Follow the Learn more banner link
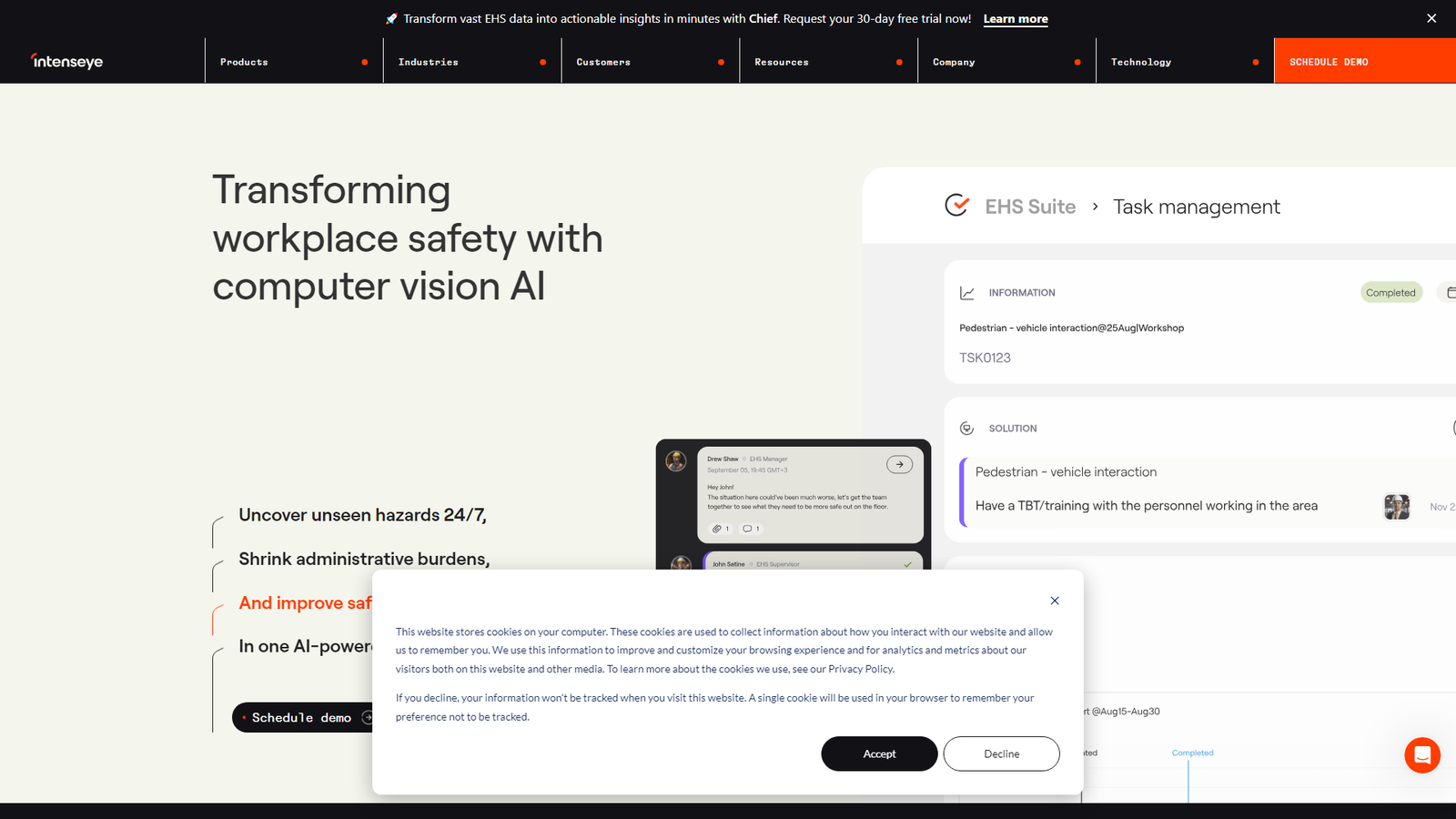The height and width of the screenshot is (819, 1456). 1016,19
